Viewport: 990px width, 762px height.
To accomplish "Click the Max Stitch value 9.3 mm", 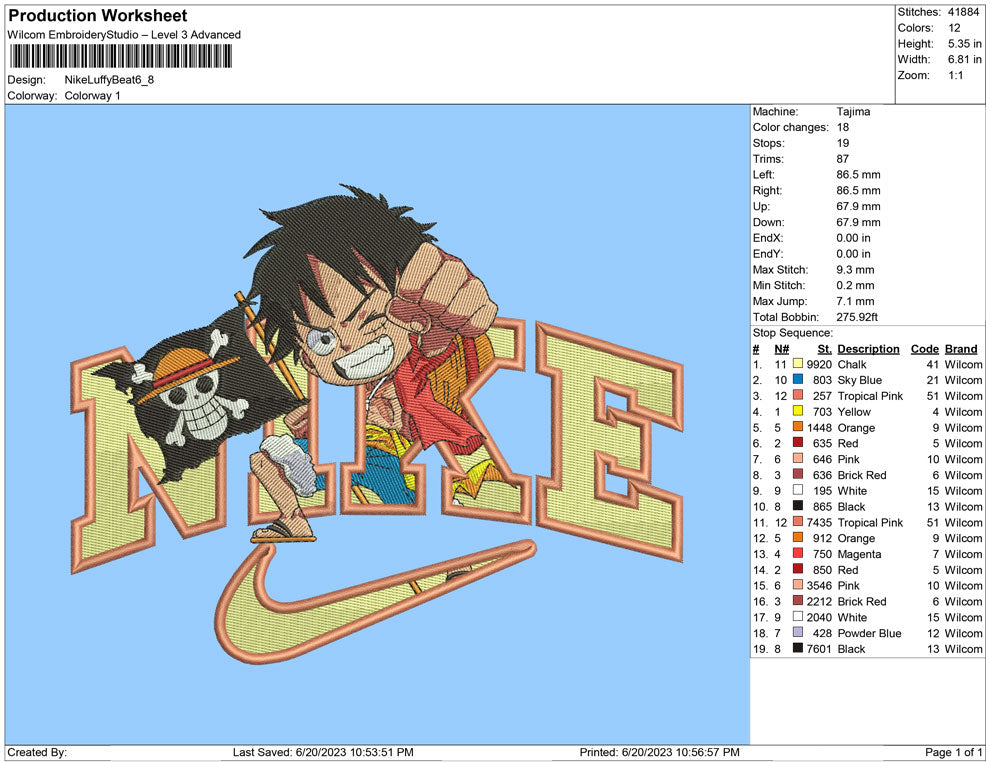I will pos(856,270).
